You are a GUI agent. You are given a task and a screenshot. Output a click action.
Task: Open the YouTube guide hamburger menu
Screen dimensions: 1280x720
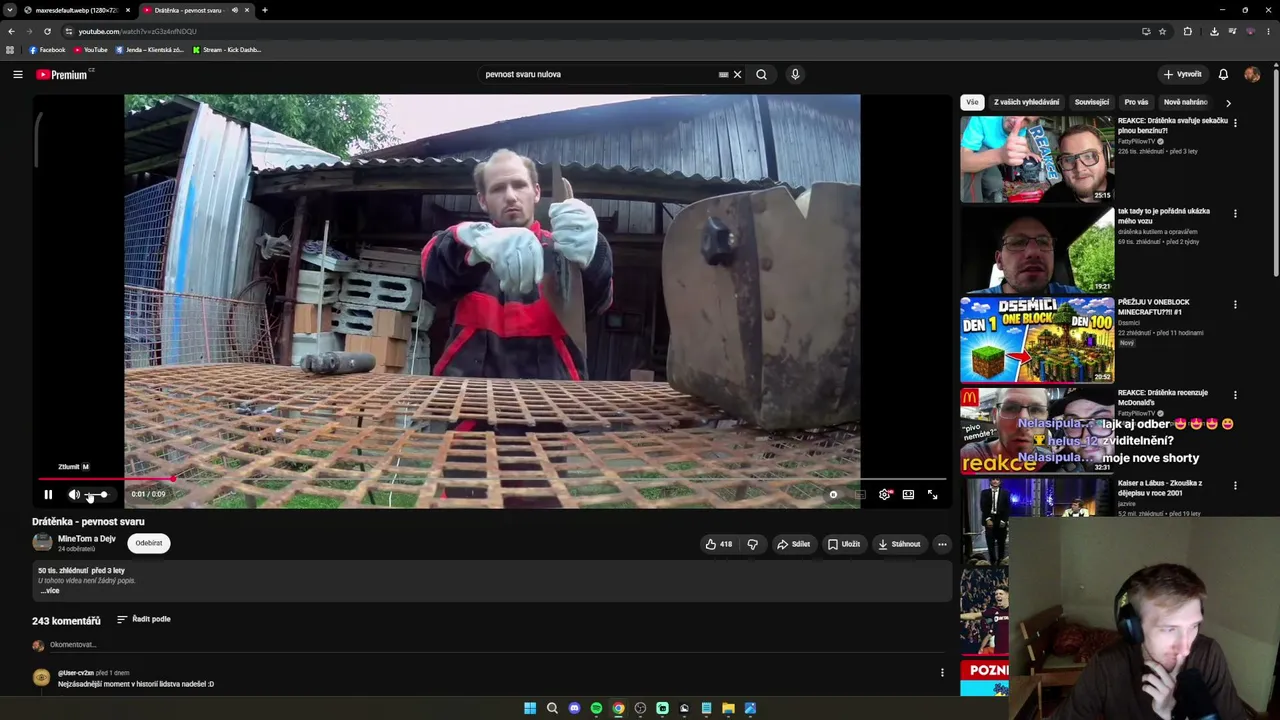pyautogui.click(x=18, y=74)
